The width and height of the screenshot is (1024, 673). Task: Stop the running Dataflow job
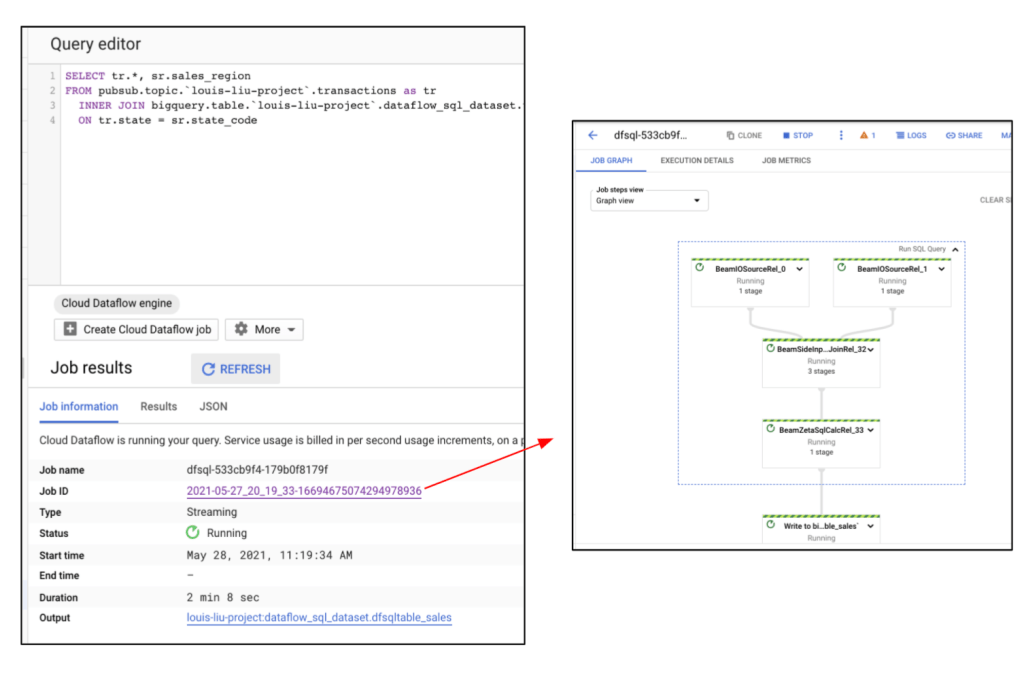[798, 135]
